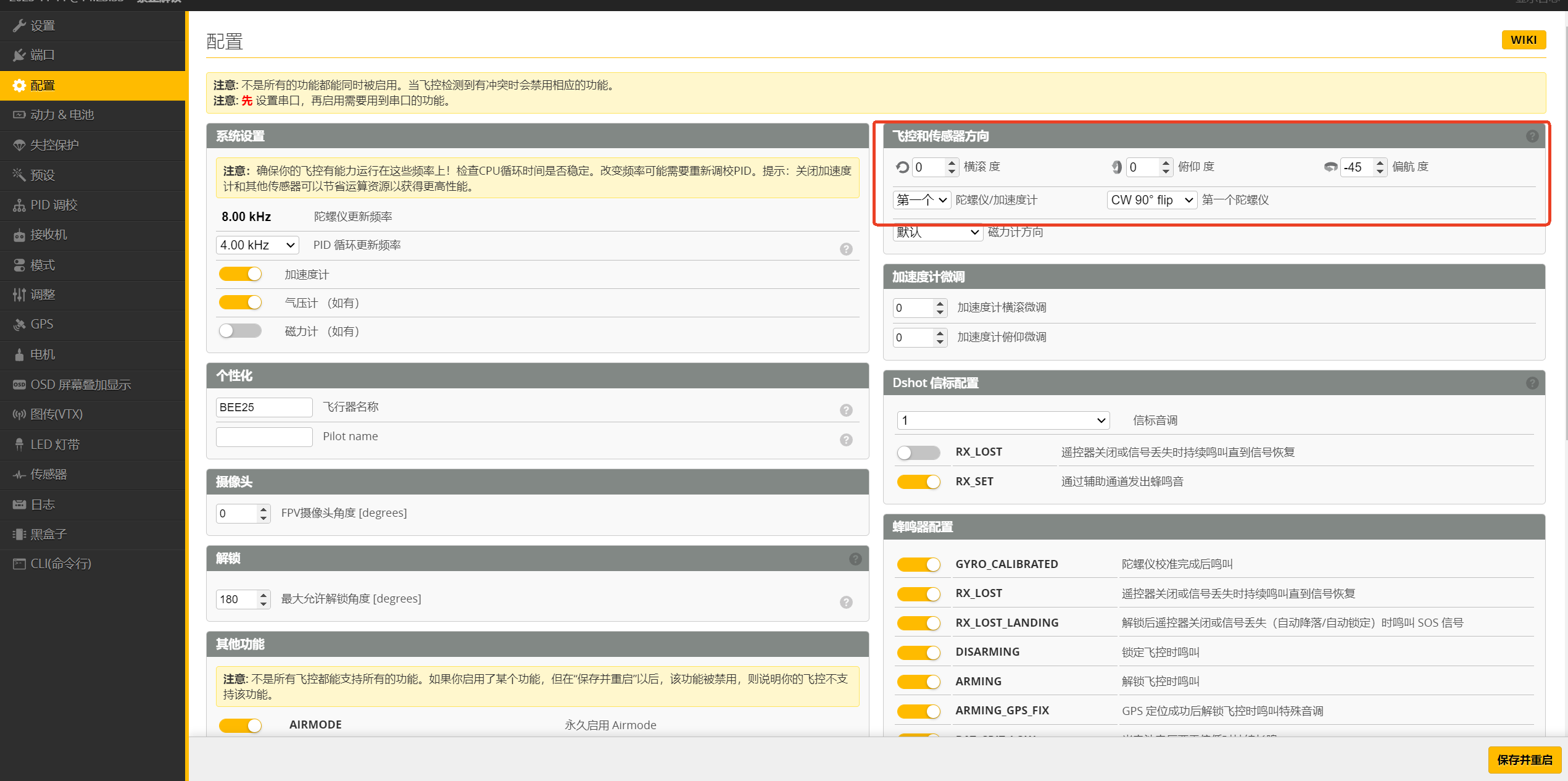
Task: Click help icon beside Pilot name field
Action: pyautogui.click(x=846, y=440)
